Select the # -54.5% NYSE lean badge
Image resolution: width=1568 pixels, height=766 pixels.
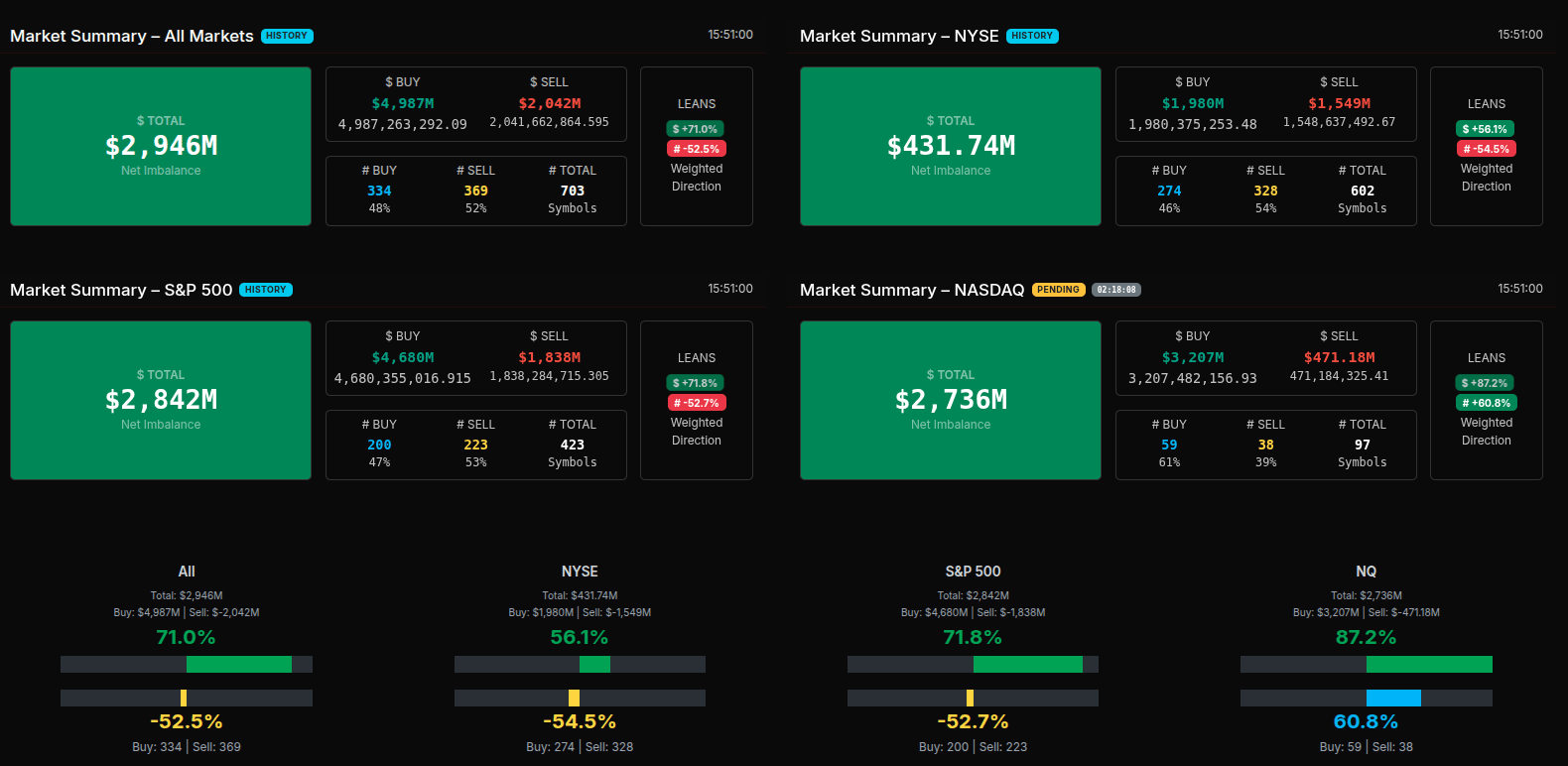tap(1486, 149)
